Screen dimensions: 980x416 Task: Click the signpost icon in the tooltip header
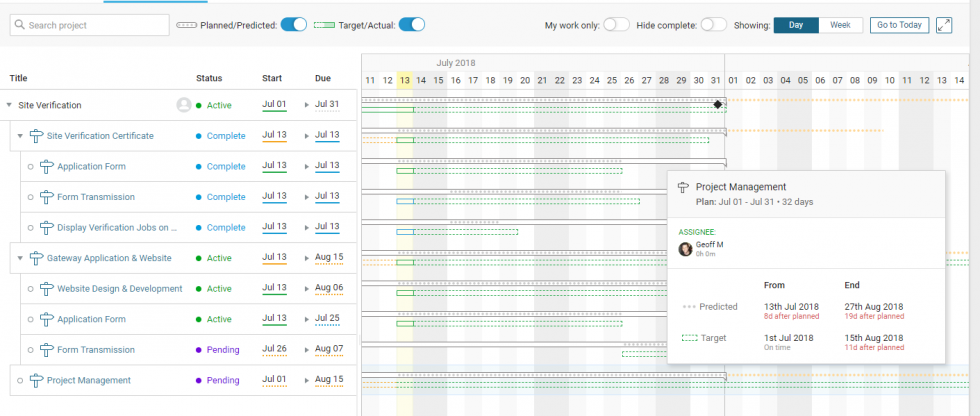[684, 187]
